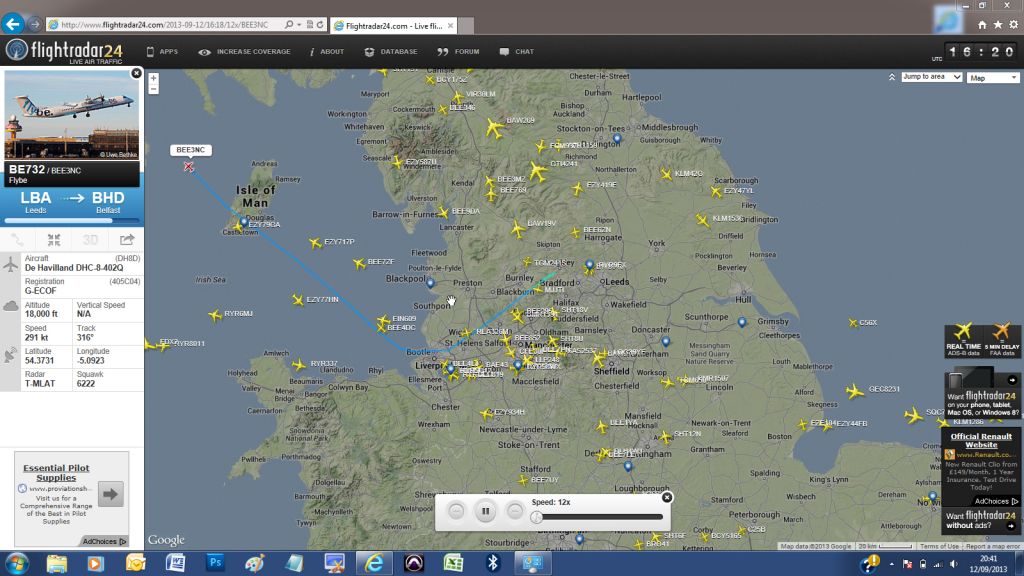Click the round button left of pause
Screen dimensions: 1024x576
[456, 511]
